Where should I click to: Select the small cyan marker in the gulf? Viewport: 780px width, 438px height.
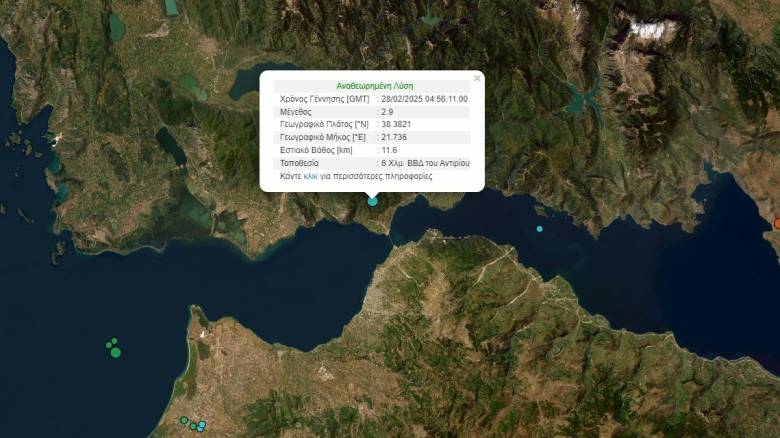(539, 229)
